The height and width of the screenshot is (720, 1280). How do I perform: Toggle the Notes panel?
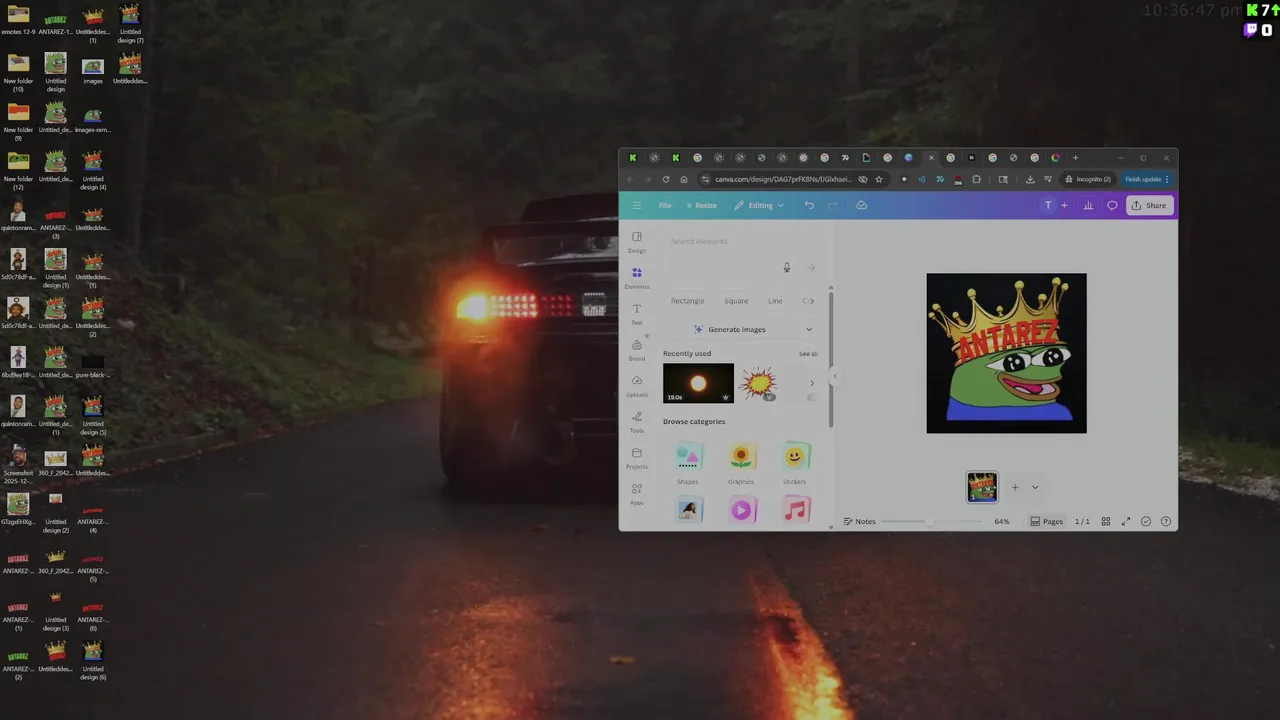(860, 521)
